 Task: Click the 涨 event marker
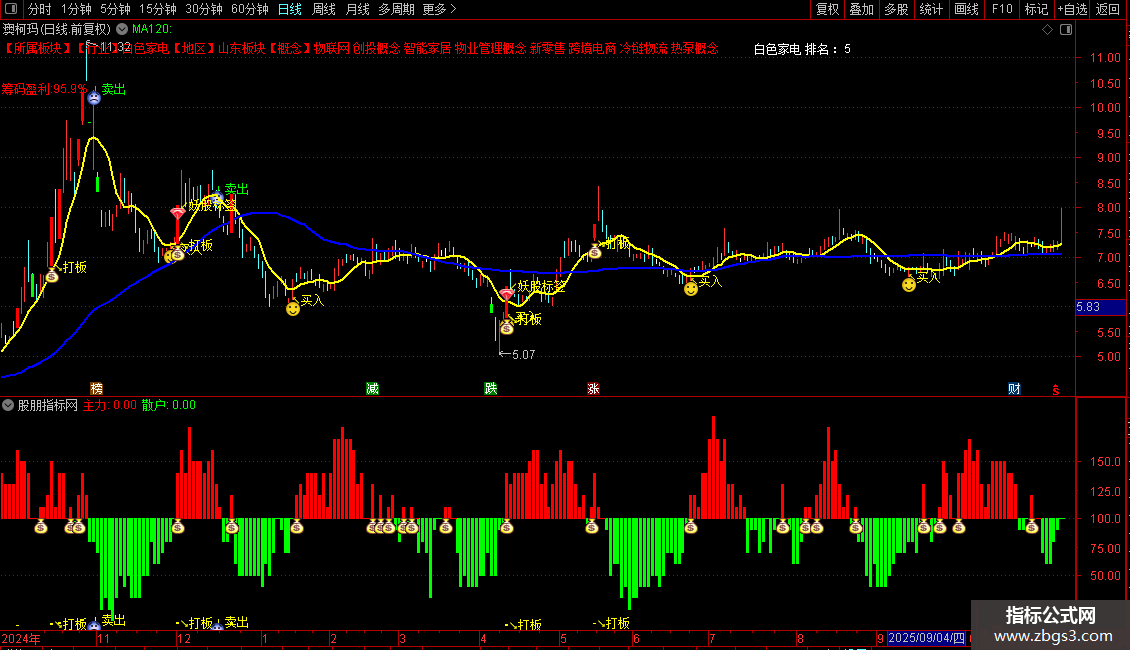click(593, 388)
